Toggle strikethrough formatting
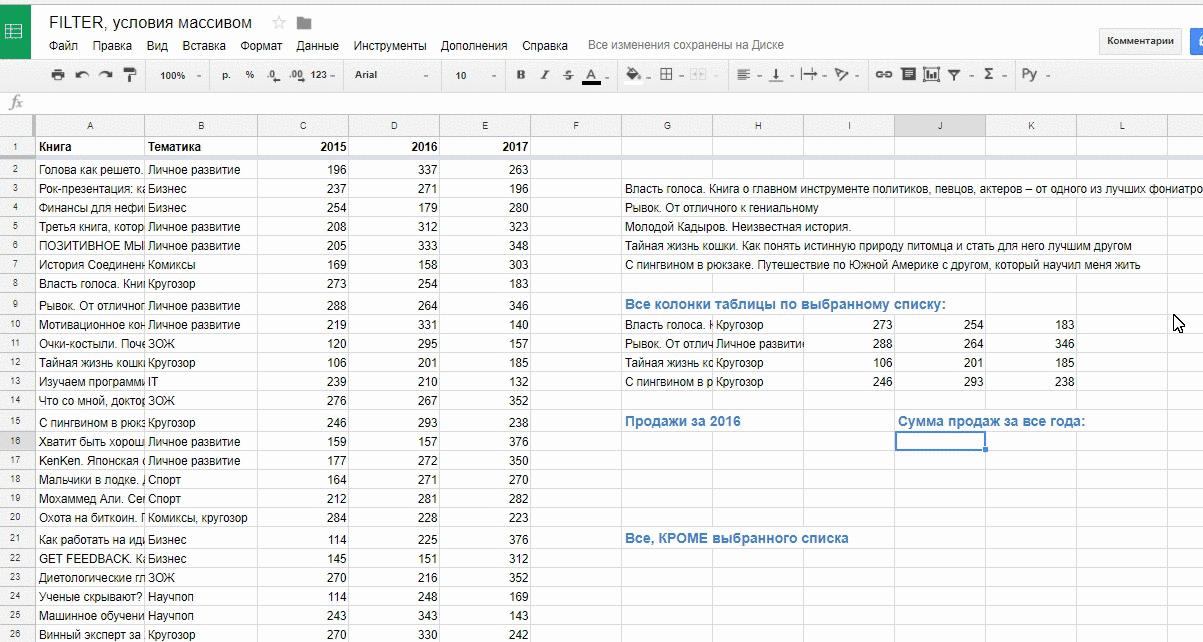1203x642 pixels. (x=568, y=75)
